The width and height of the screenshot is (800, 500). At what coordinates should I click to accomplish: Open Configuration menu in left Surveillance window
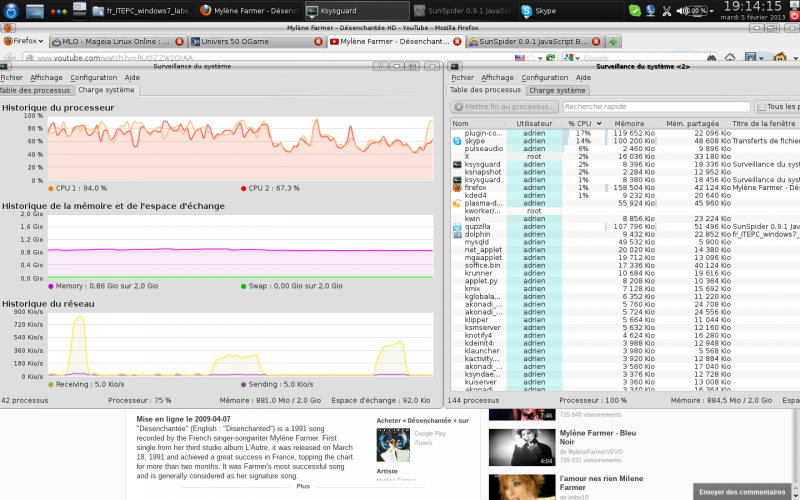coord(93,78)
